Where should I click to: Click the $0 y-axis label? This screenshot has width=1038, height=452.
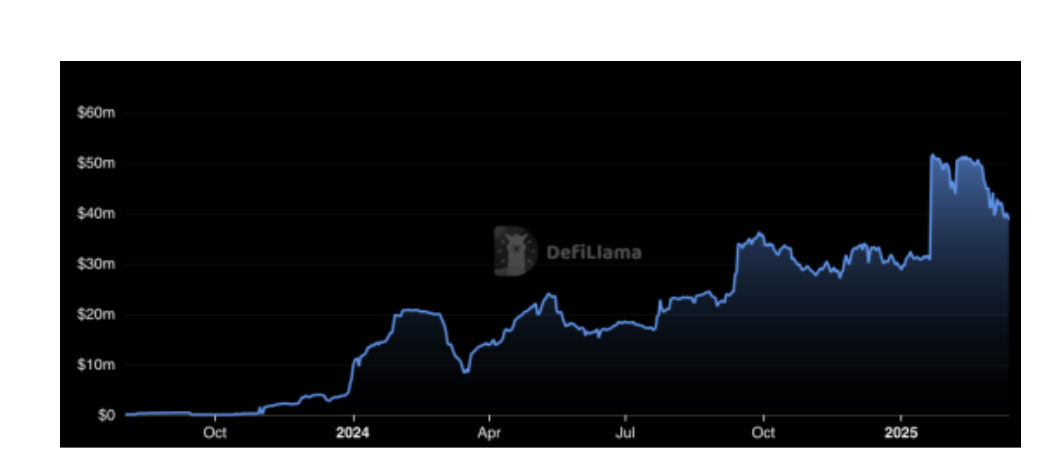[106, 415]
